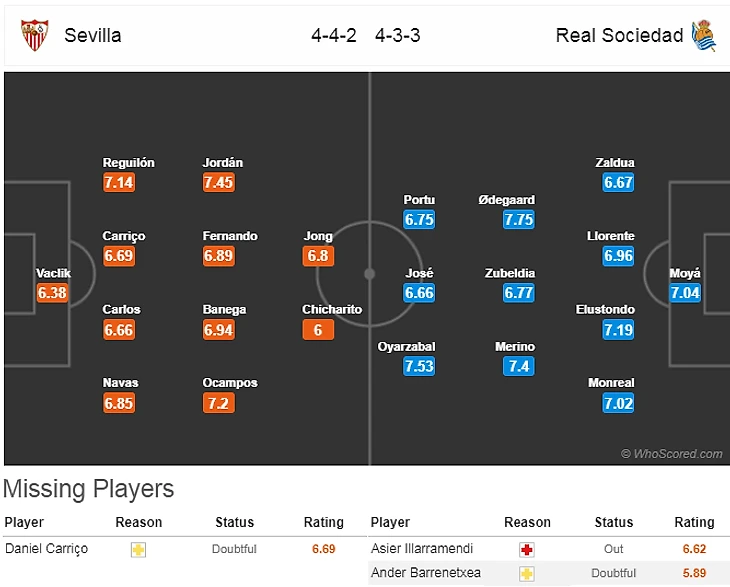
Task: Click Vaclík's 6.38 goalkeeper rating badge
Action: tap(54, 293)
